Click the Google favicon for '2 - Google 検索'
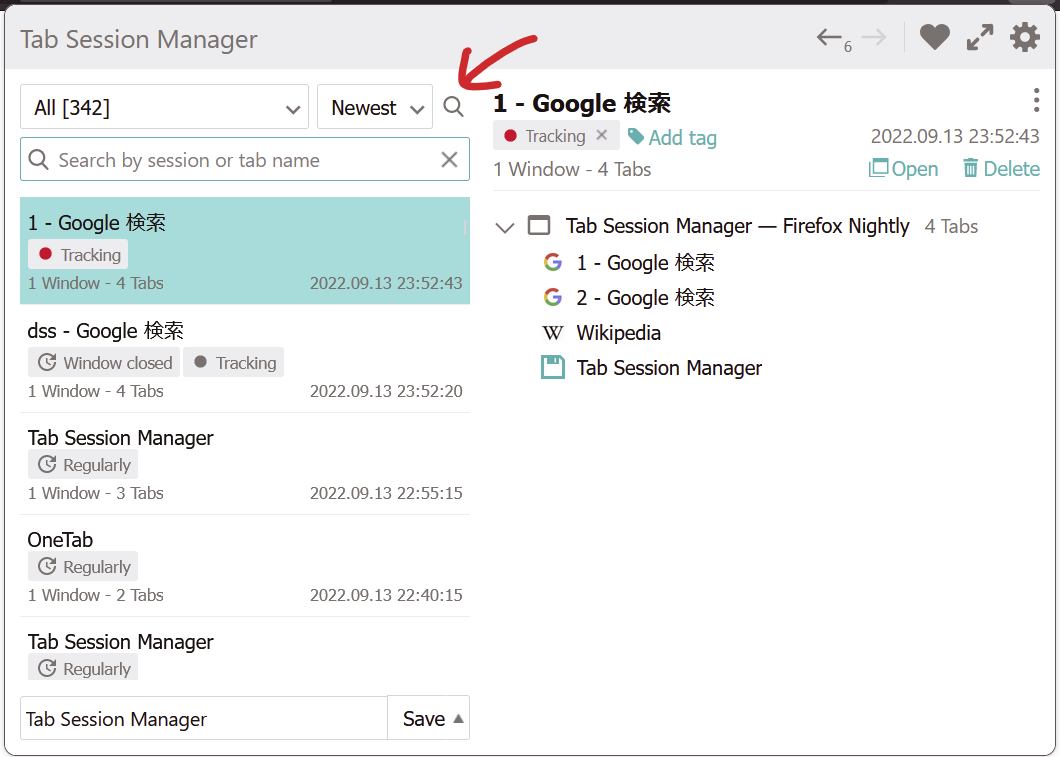The image size is (1060, 757). 553,297
